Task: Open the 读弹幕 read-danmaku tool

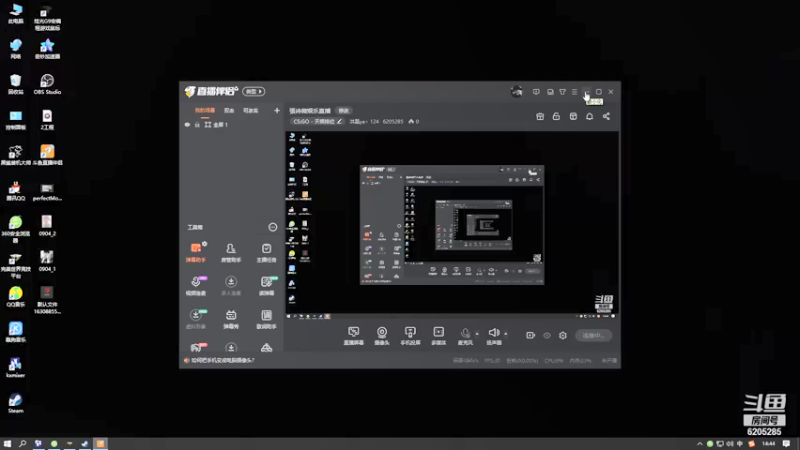Action: tap(266, 286)
